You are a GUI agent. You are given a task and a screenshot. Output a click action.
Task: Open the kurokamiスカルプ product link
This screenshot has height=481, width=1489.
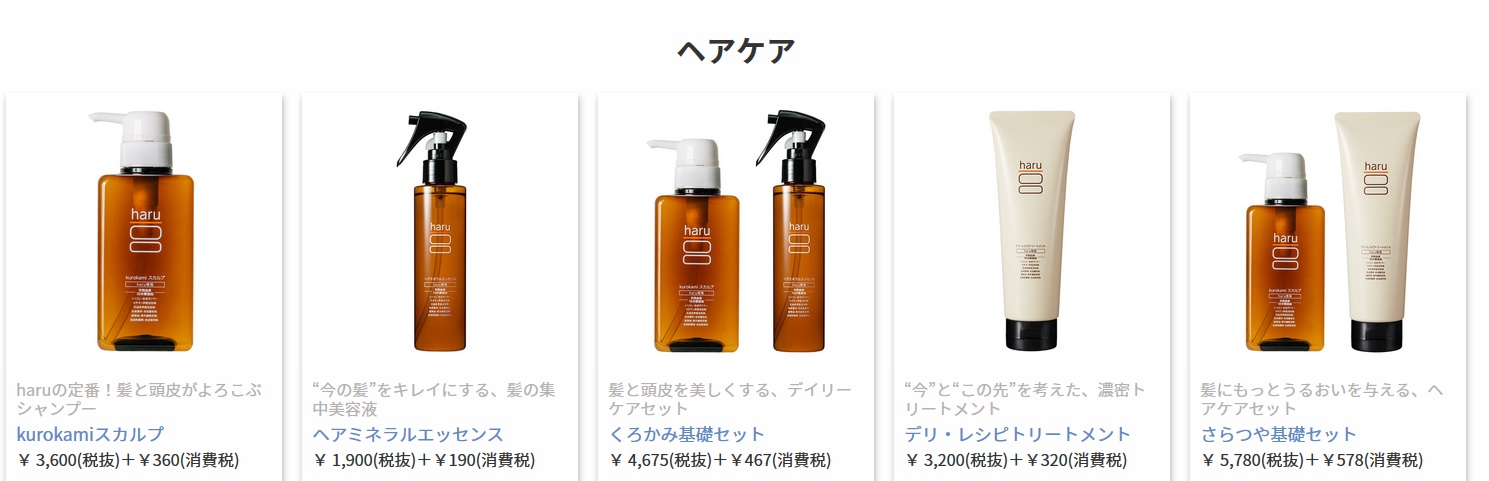(x=90, y=434)
